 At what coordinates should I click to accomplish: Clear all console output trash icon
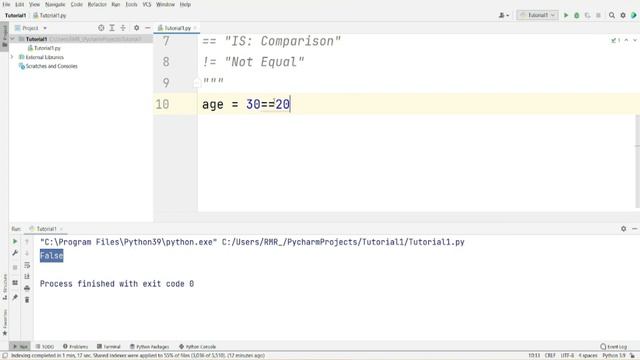click(27, 300)
